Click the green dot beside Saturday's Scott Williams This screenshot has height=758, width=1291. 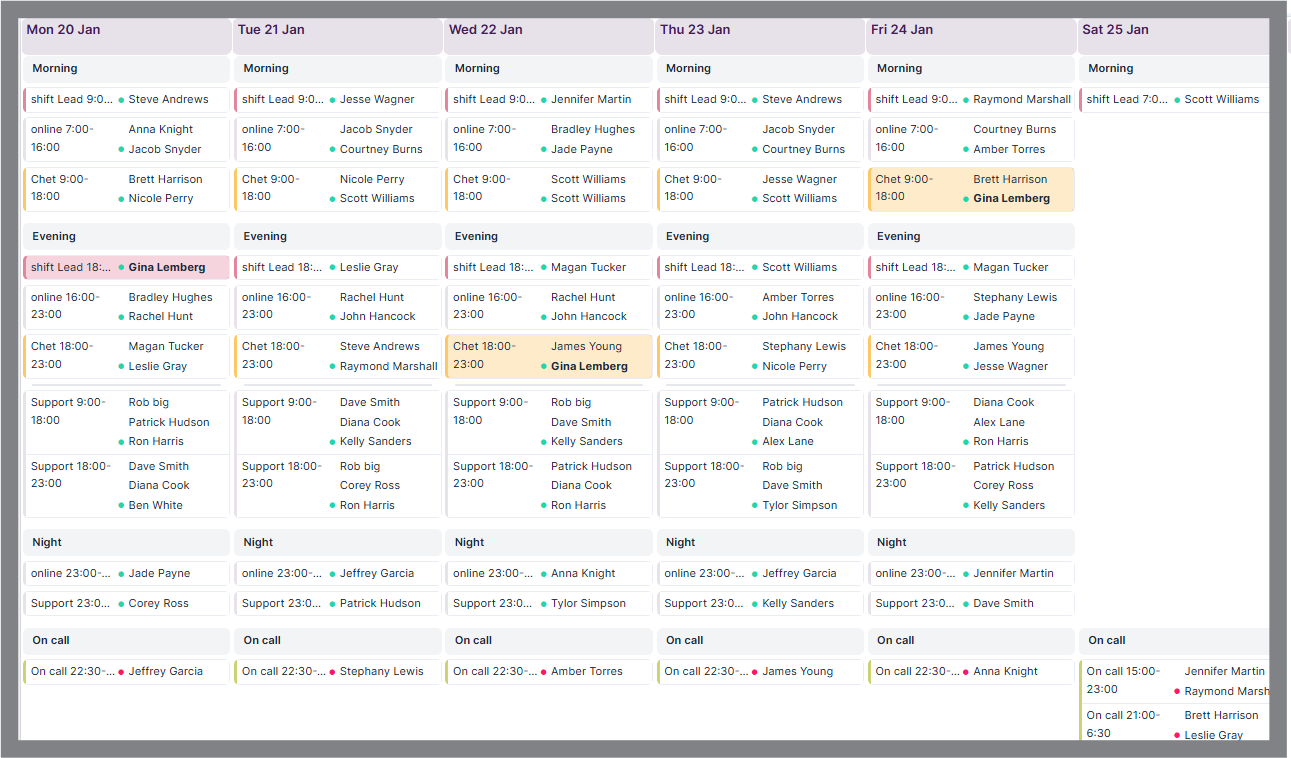tap(1177, 100)
